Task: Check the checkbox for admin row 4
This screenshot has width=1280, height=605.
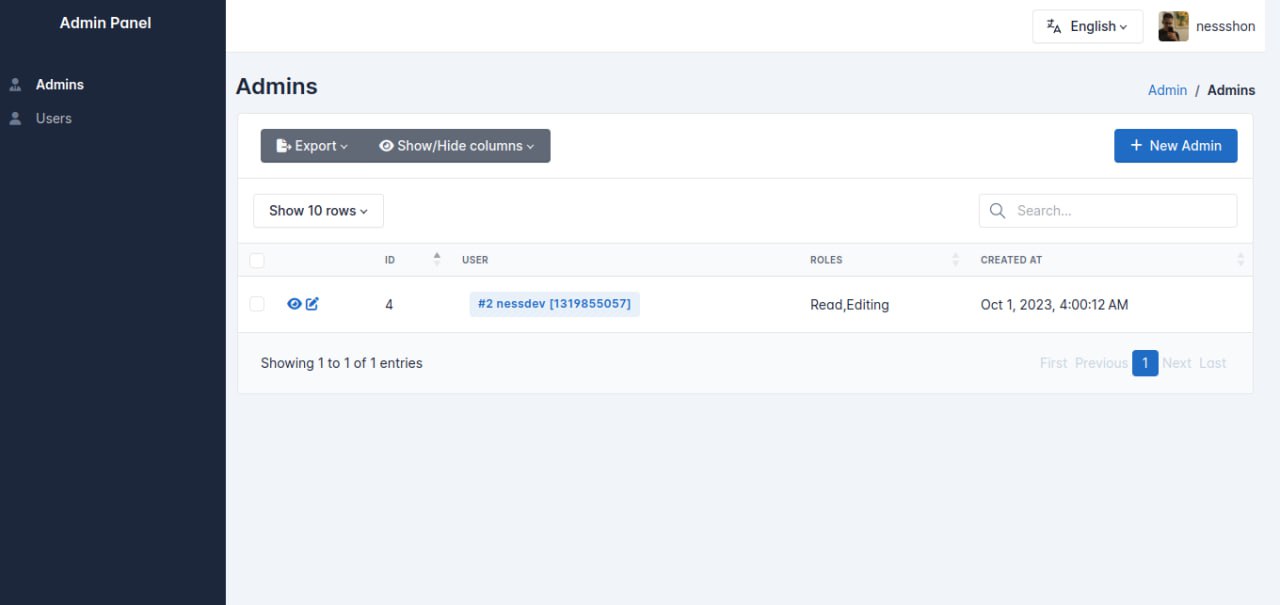Action: coord(257,304)
